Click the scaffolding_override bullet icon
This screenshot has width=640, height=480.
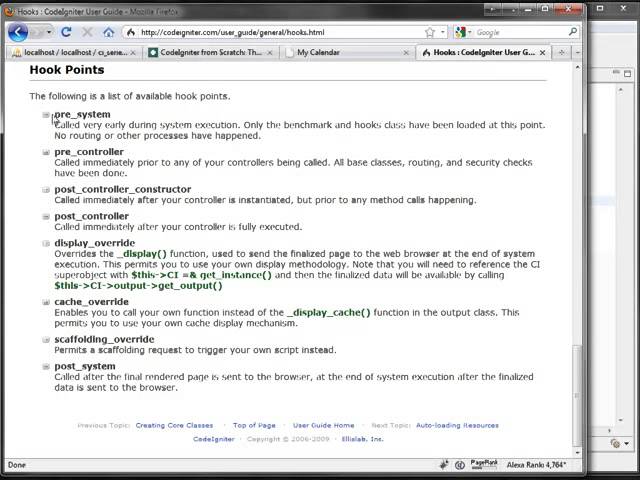pos(46,340)
